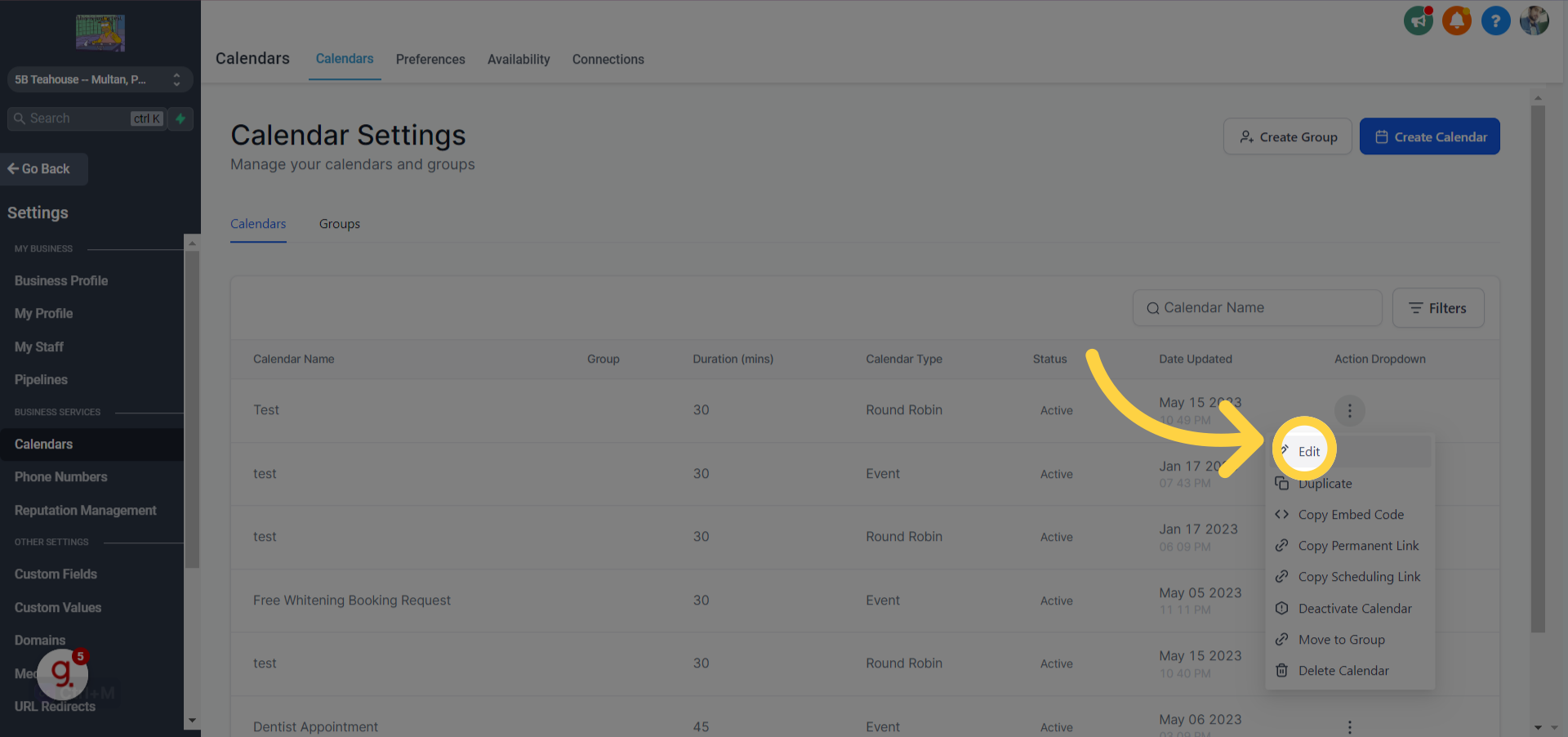
Task: Click the megaphone announcements icon
Action: tap(1419, 20)
